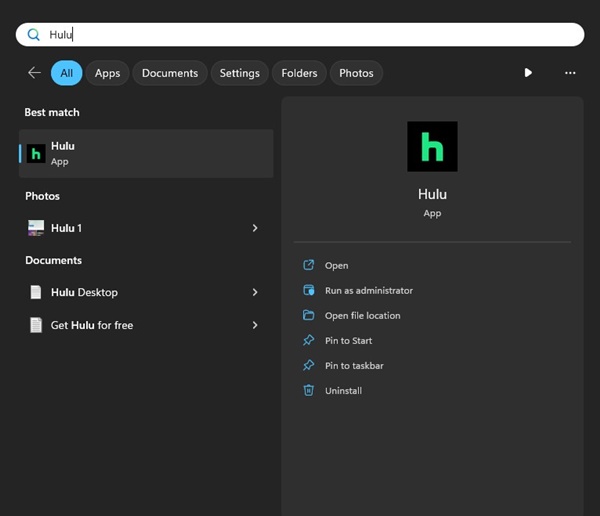Viewport: 600px width, 516px height.
Task: Open the Get Hulu for free document
Action: (146, 325)
